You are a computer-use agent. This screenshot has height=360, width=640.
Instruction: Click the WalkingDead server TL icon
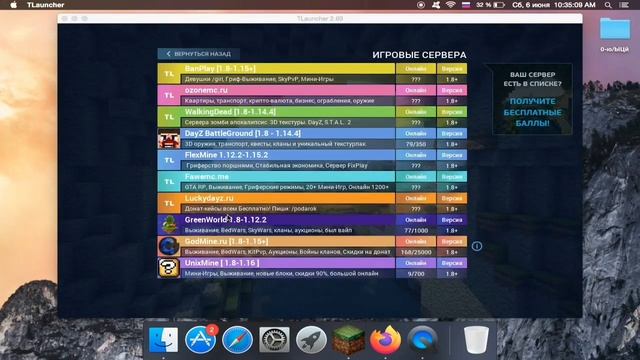click(x=169, y=117)
